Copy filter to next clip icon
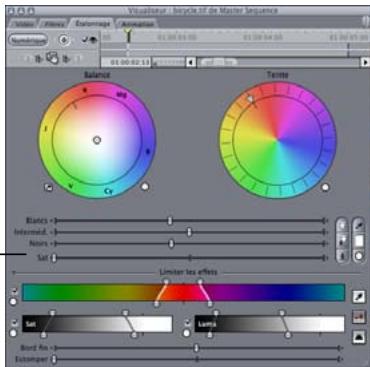Screen dimensions: 370x367 [x=66, y=59]
